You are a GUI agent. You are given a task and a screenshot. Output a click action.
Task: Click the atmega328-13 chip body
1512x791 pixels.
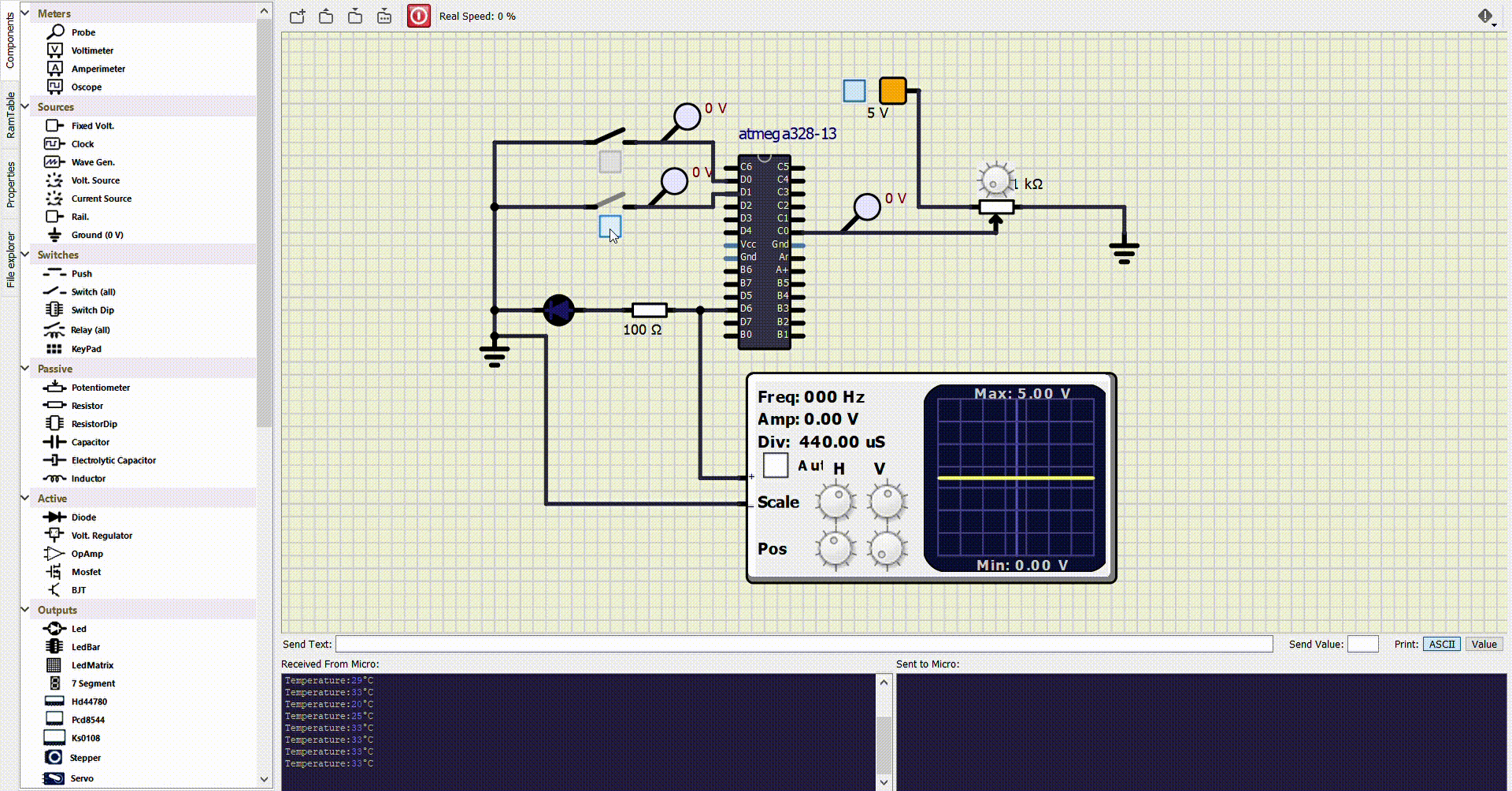click(x=764, y=251)
